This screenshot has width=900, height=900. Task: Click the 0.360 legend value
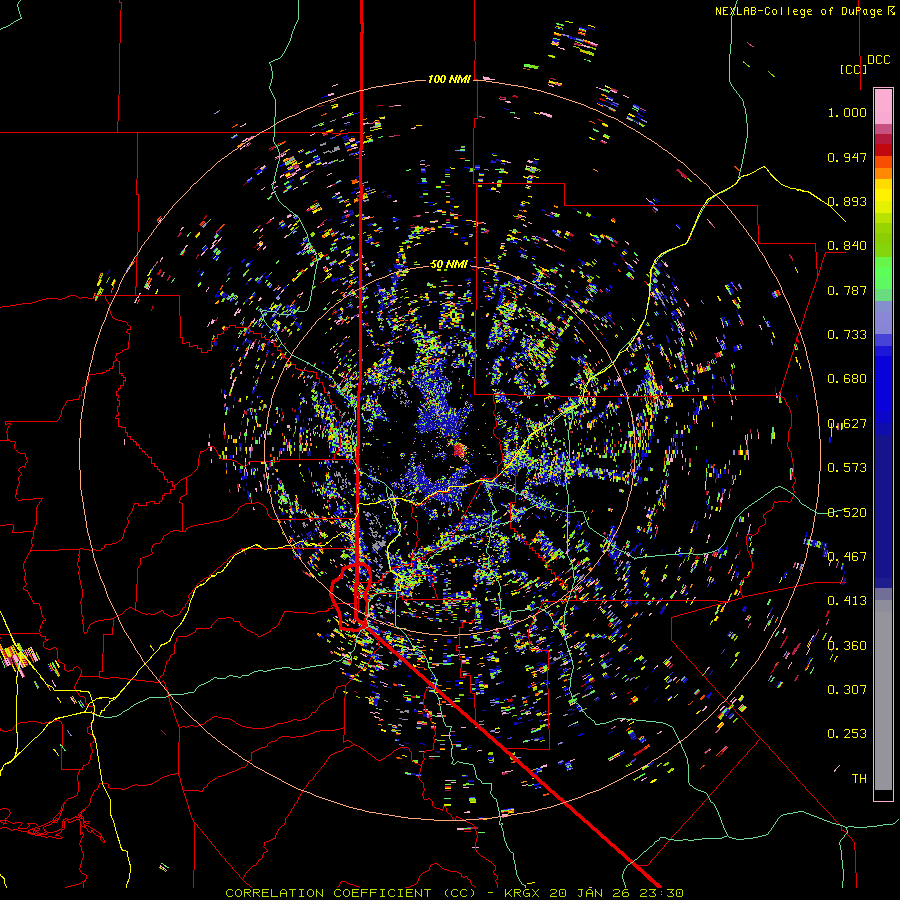click(x=847, y=646)
